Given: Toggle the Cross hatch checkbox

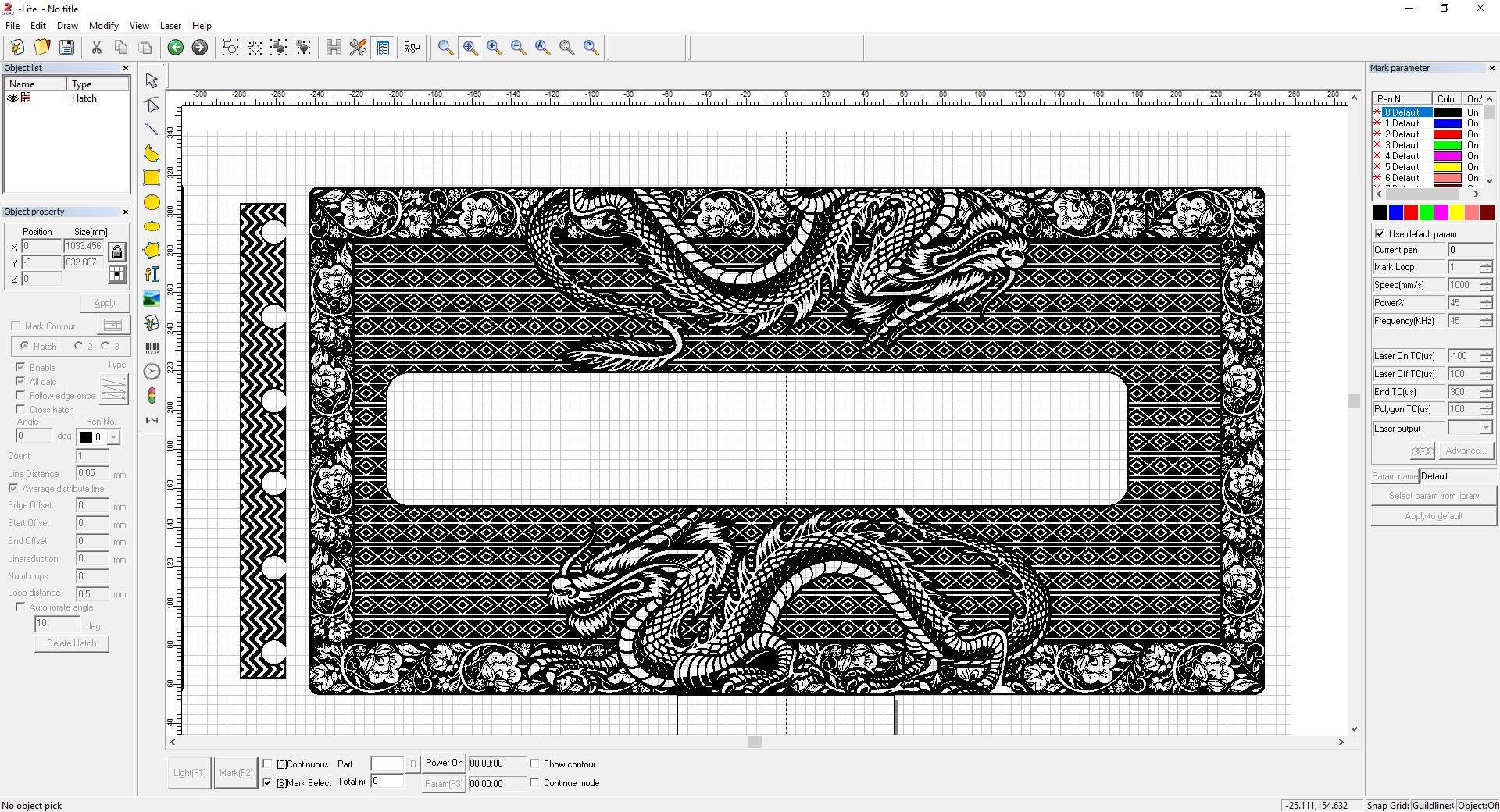Looking at the screenshot, I should point(20,409).
